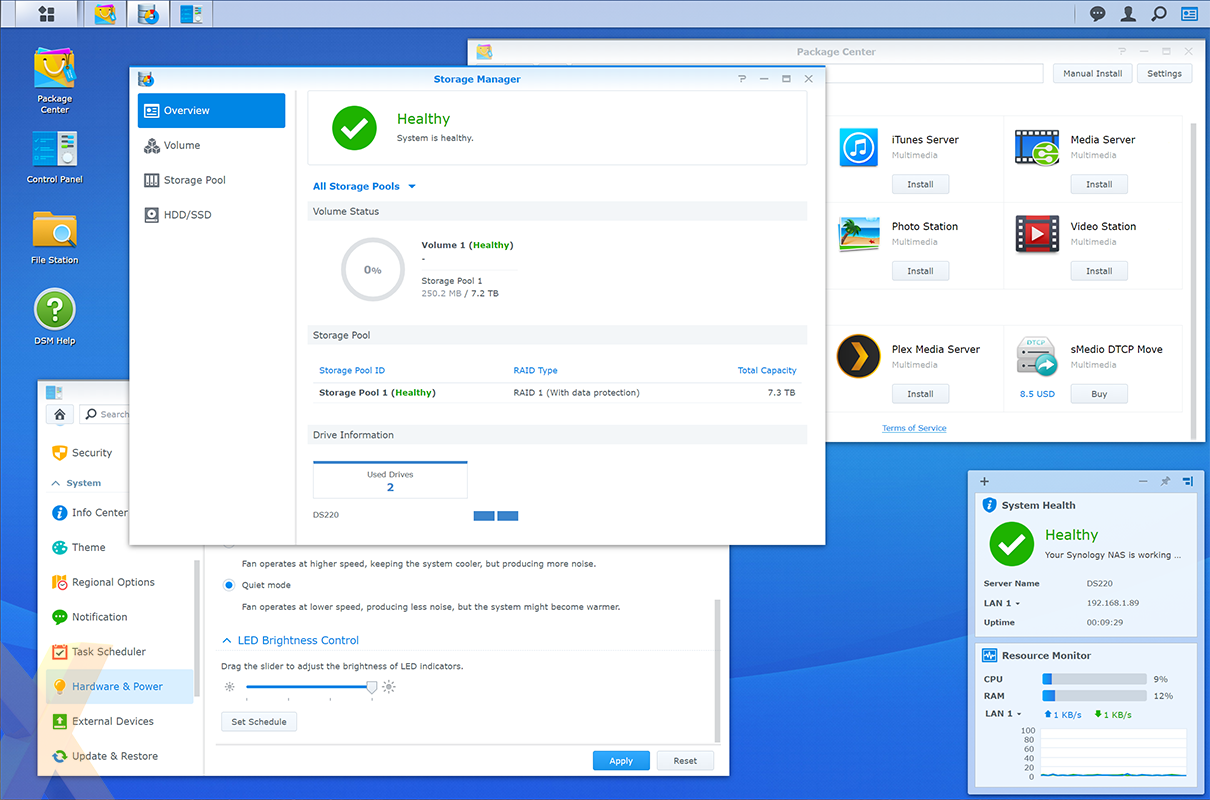Select Update & Restore in Control Panel
Viewport: 1210px width, 800px height.
tap(120, 756)
